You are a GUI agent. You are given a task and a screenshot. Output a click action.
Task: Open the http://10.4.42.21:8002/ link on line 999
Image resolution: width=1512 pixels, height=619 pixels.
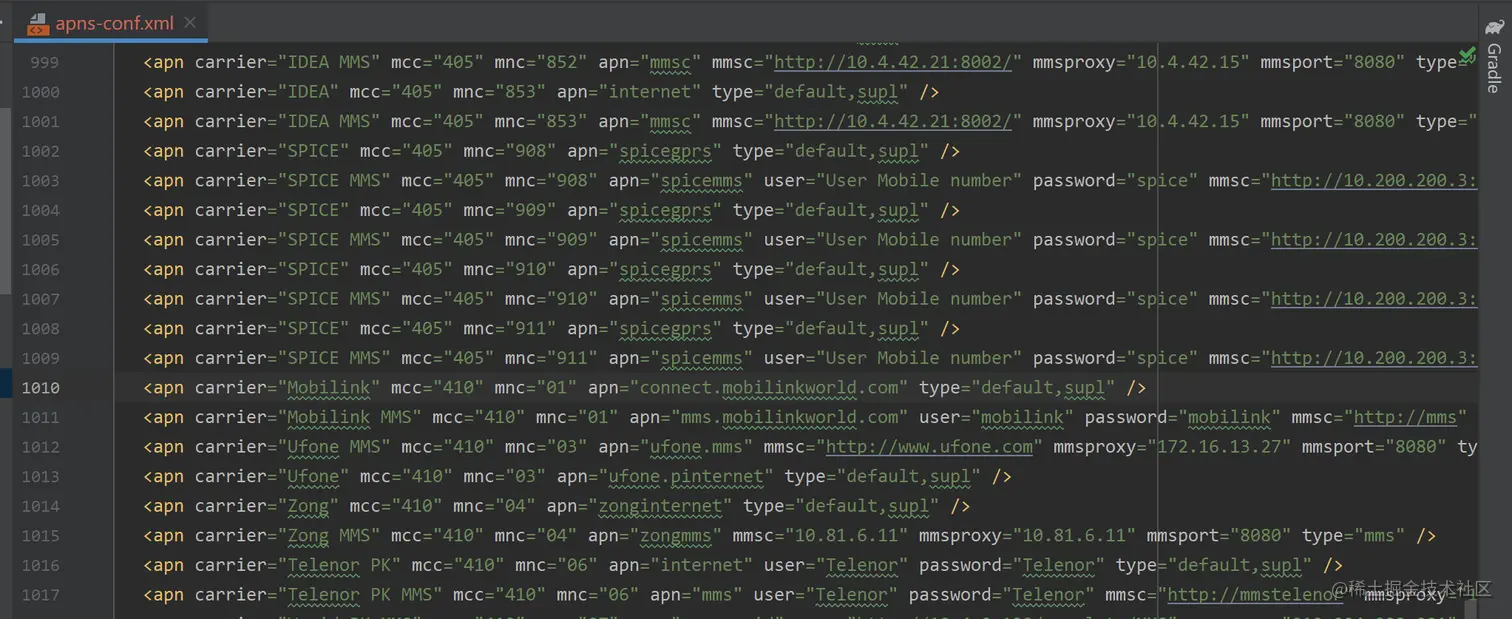893,62
